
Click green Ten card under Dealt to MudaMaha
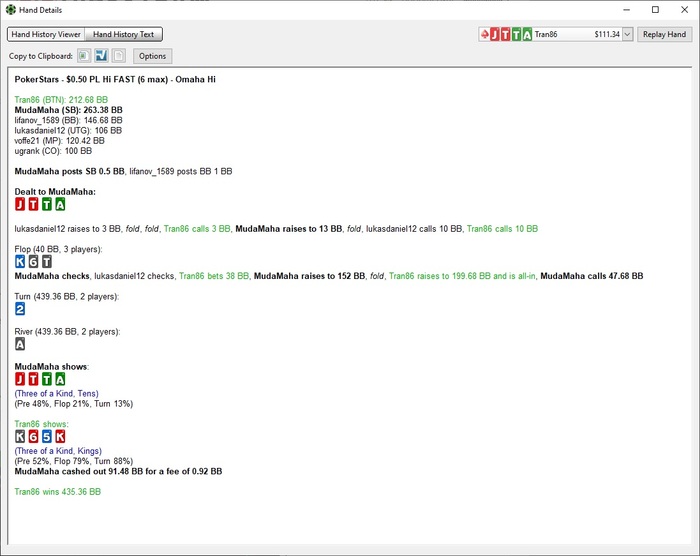coord(47,204)
